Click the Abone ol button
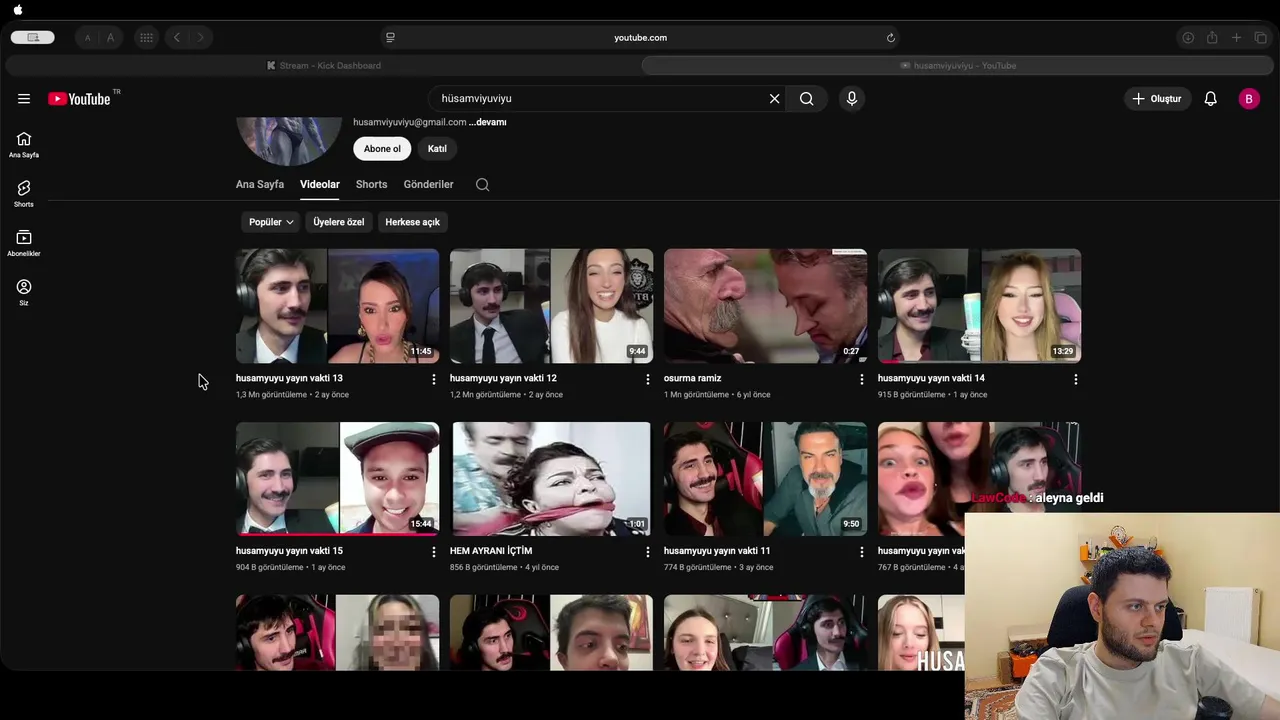This screenshot has width=1280, height=720. pyautogui.click(x=382, y=149)
